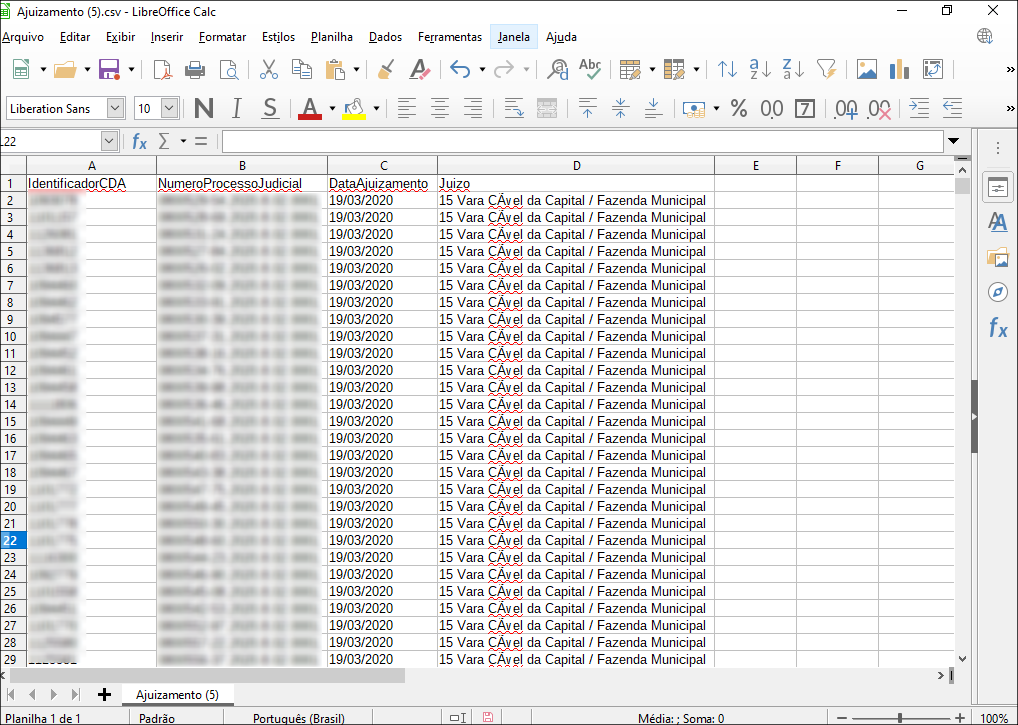Click the Clone formatting paintbrush icon
This screenshot has height=725, width=1018.
386,70
